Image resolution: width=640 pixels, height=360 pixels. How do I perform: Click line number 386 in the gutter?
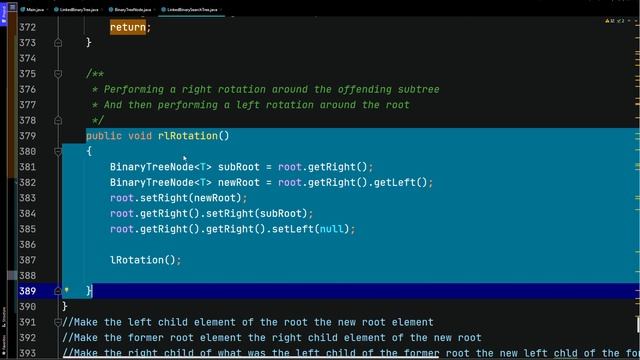coord(27,244)
